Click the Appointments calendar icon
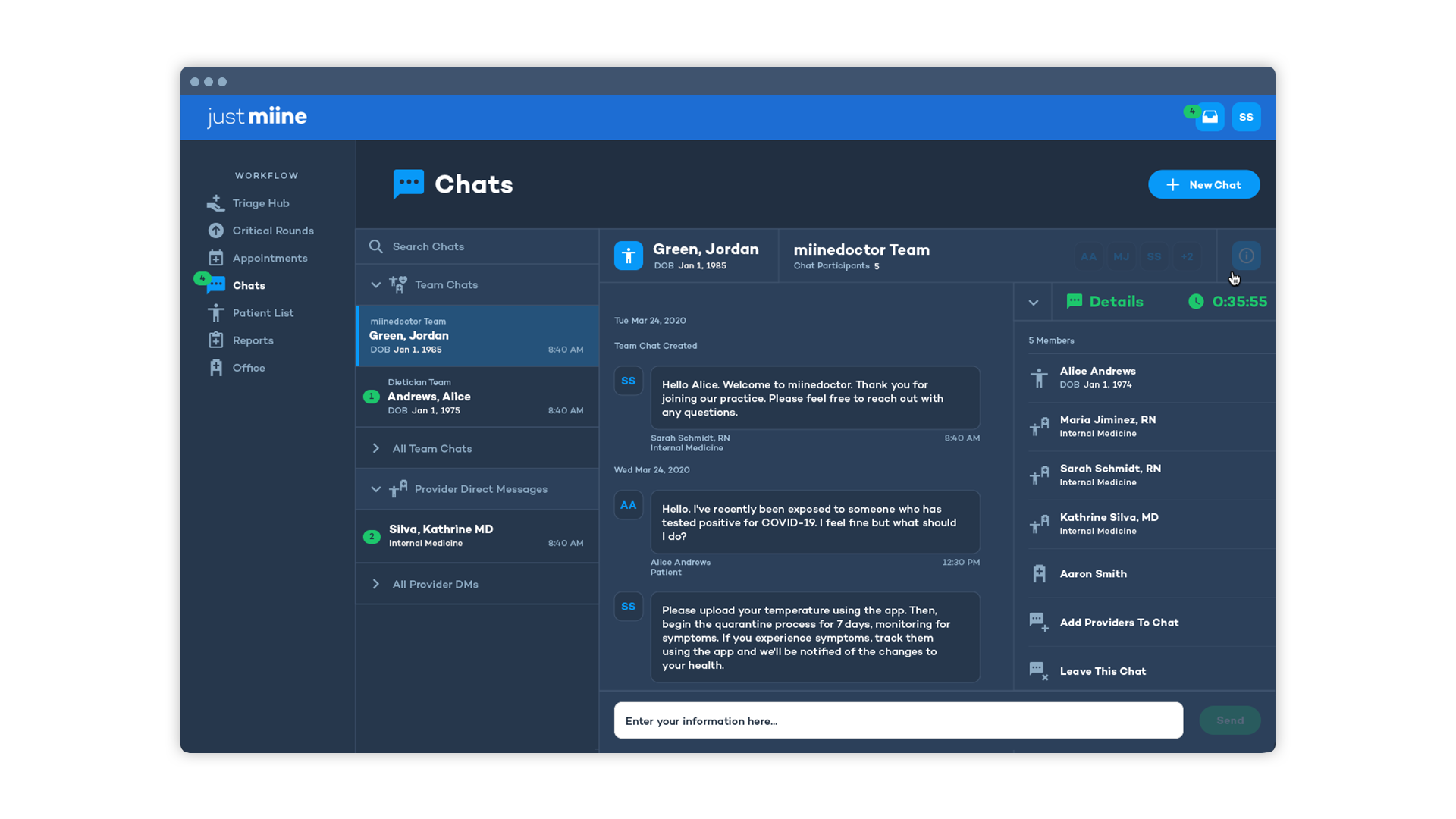This screenshot has height=819, width=1456. point(216,258)
